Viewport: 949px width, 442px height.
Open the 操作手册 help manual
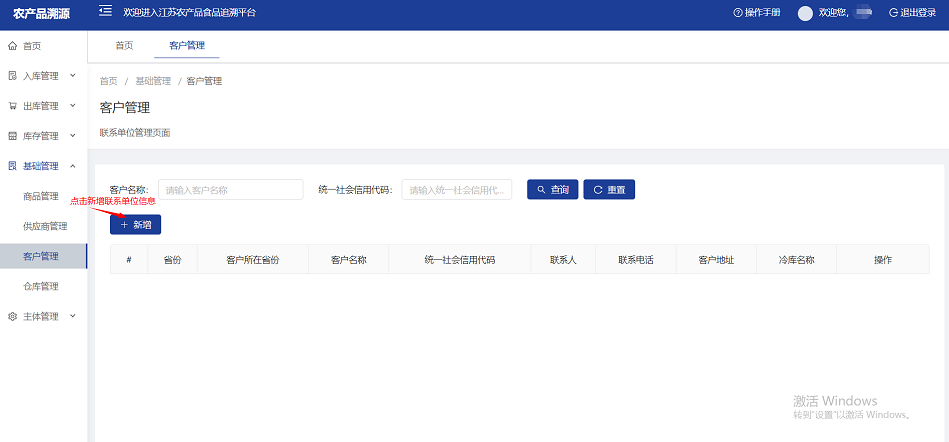click(757, 13)
